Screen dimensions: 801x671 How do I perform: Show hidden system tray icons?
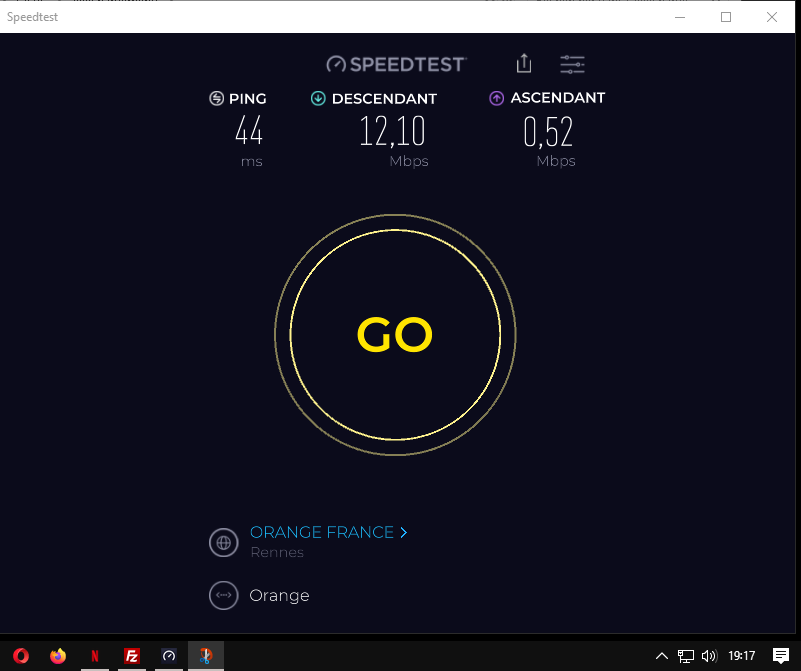(662, 656)
